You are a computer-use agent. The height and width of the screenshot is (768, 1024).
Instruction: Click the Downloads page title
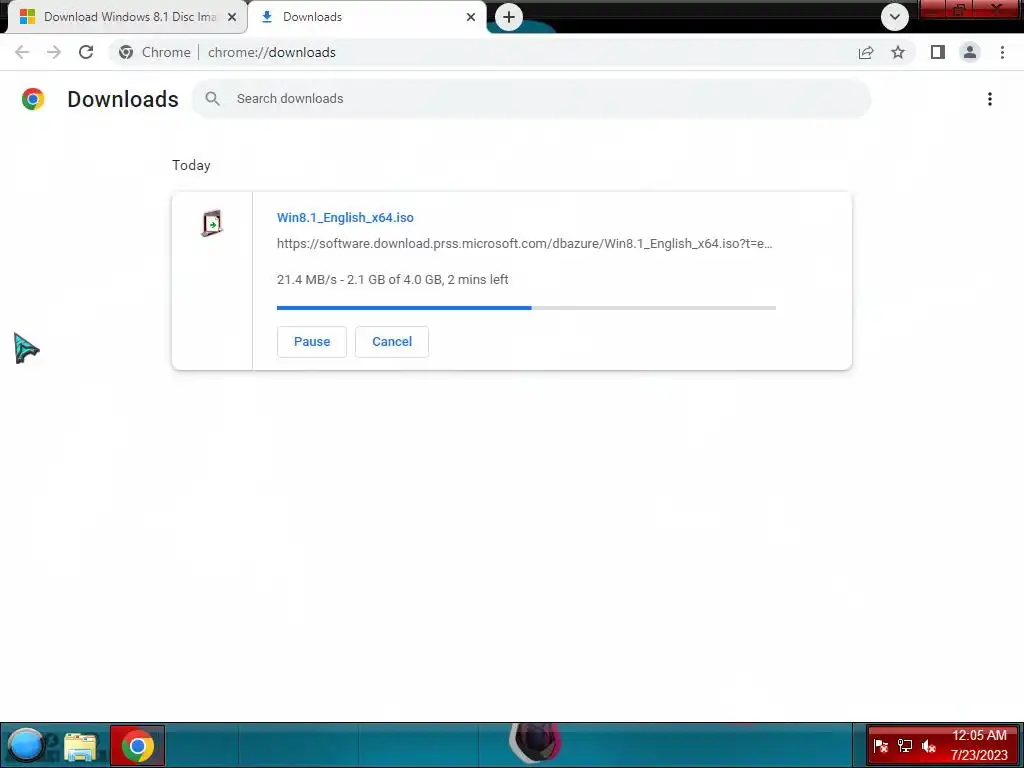coord(123,99)
